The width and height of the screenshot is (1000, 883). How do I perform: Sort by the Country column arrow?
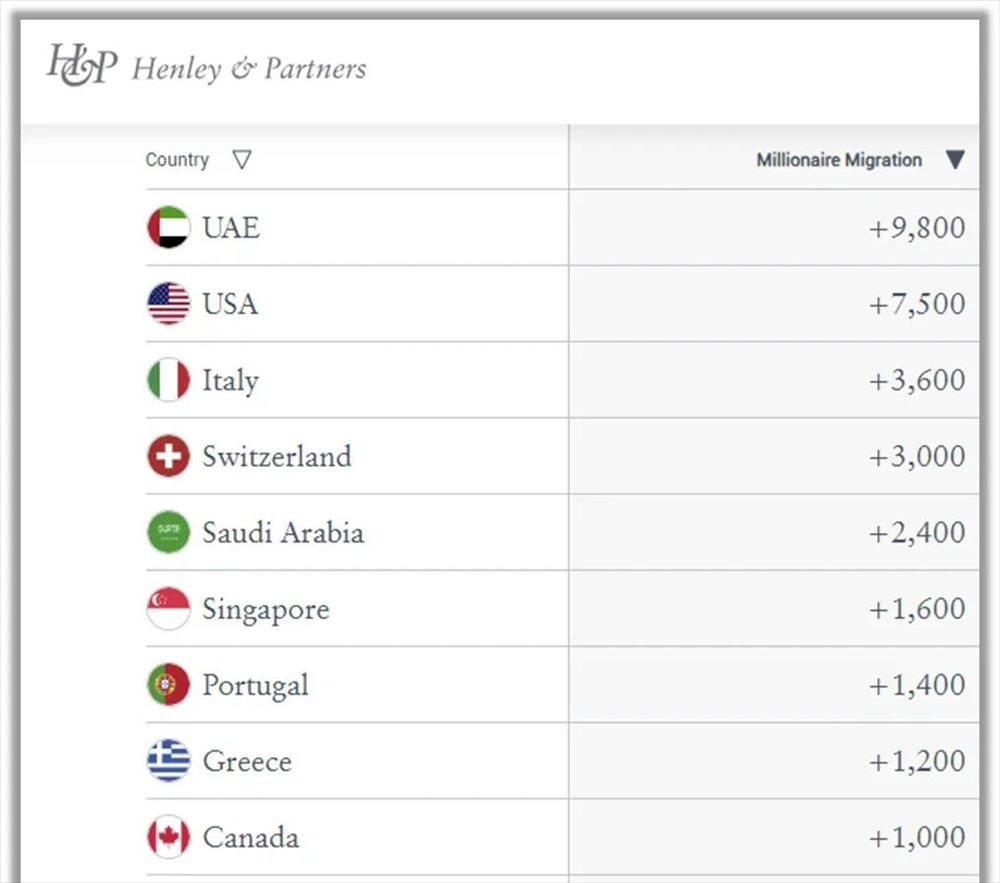coord(241,160)
